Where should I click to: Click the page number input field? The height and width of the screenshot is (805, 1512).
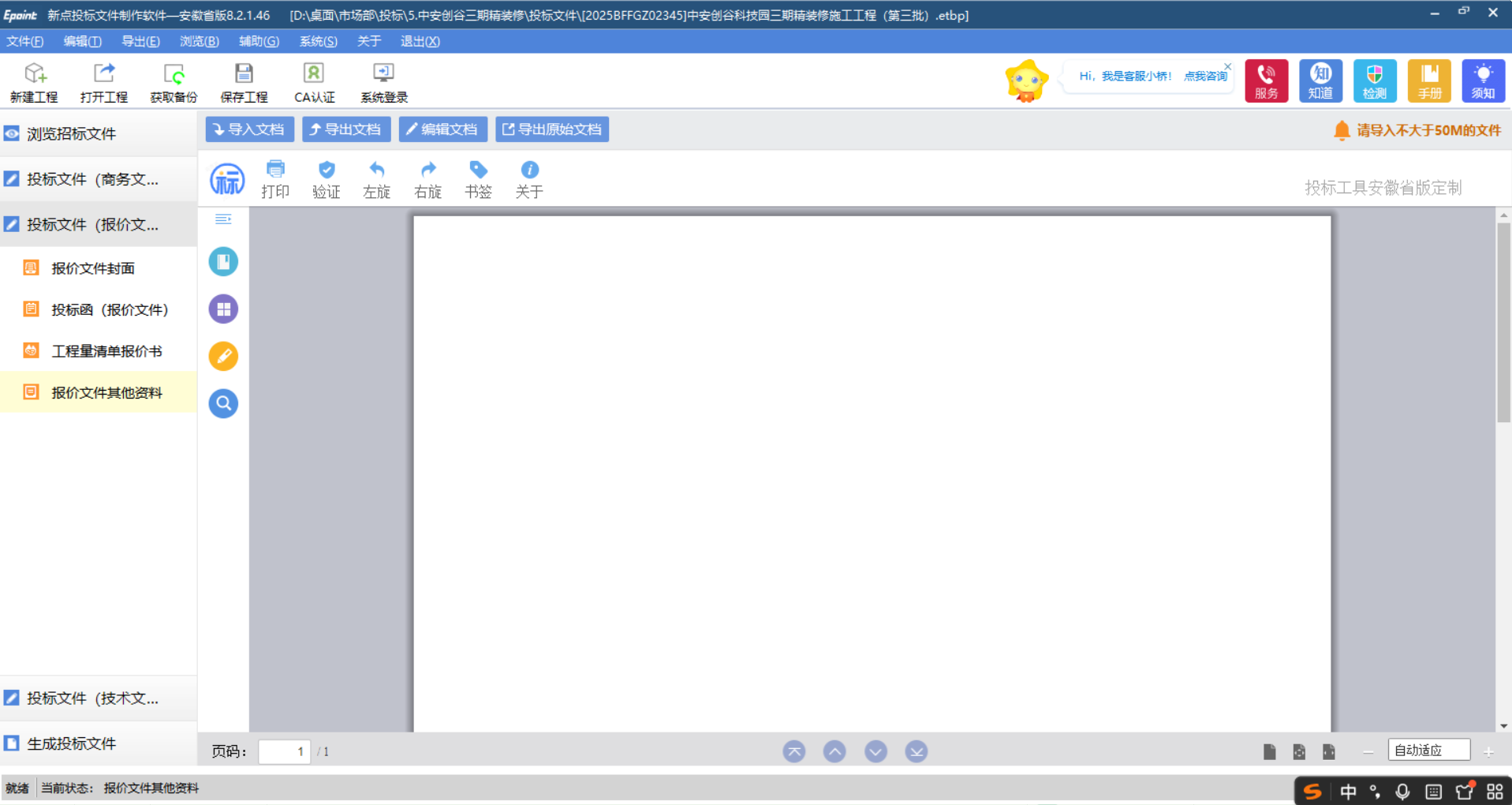click(x=284, y=751)
